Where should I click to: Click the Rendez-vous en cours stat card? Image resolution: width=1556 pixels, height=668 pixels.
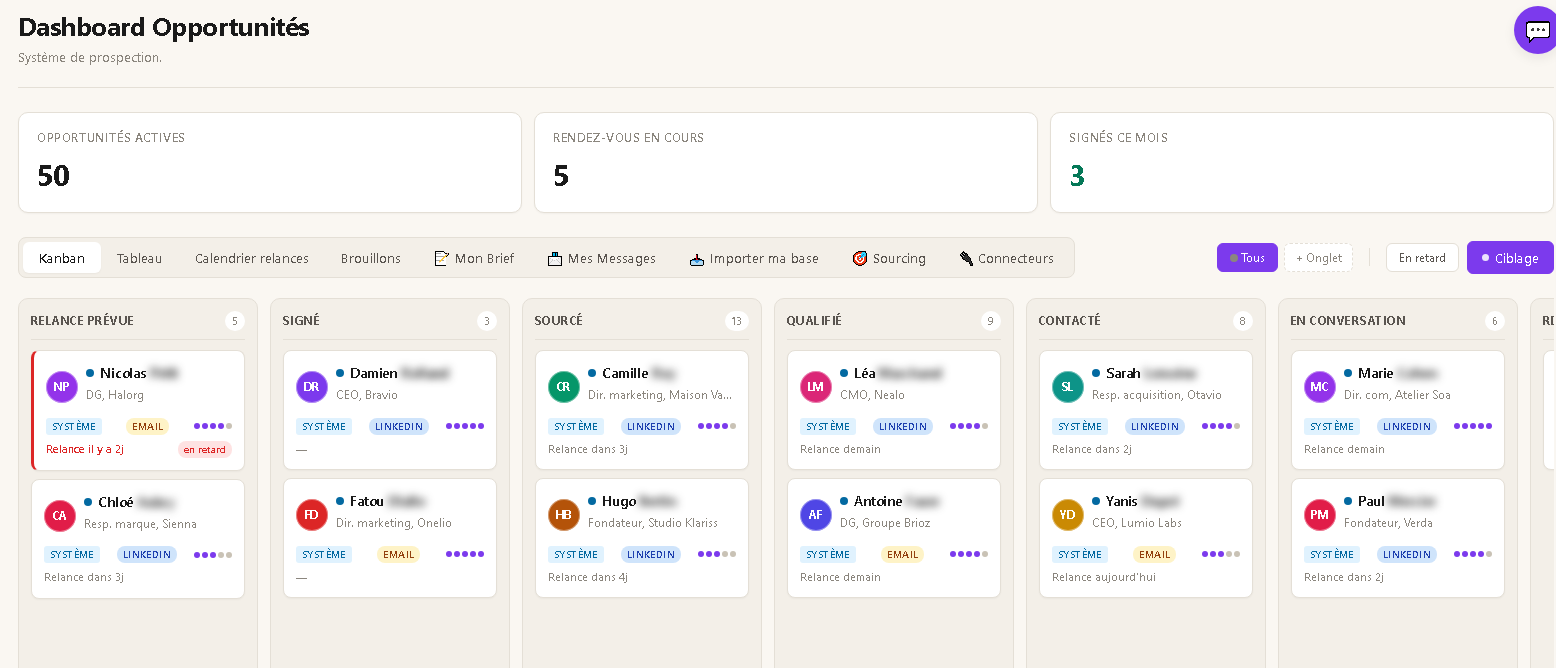click(786, 162)
